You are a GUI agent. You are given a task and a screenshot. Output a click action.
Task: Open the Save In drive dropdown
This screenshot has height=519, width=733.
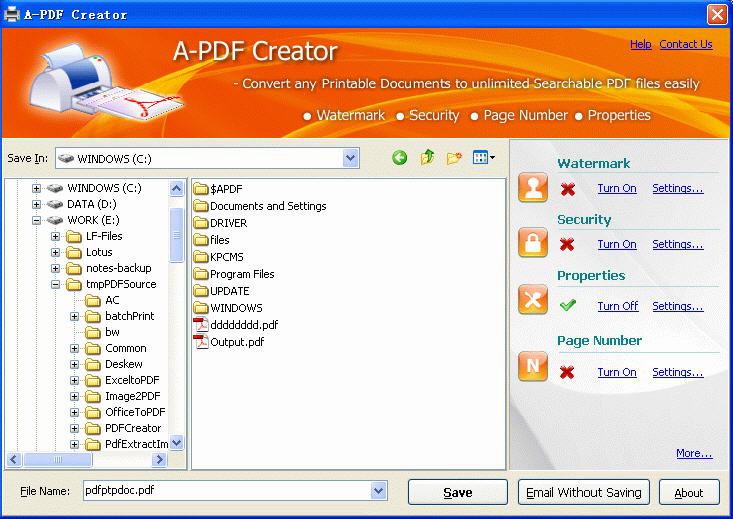[351, 158]
